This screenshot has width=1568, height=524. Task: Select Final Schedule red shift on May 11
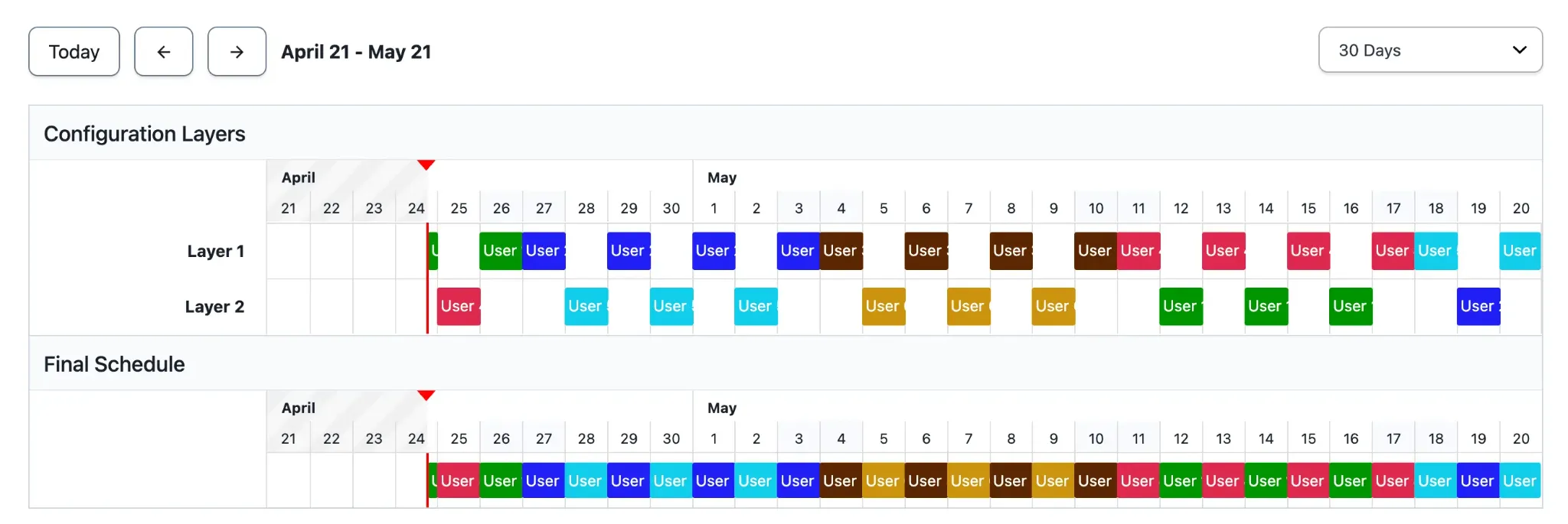(1138, 481)
